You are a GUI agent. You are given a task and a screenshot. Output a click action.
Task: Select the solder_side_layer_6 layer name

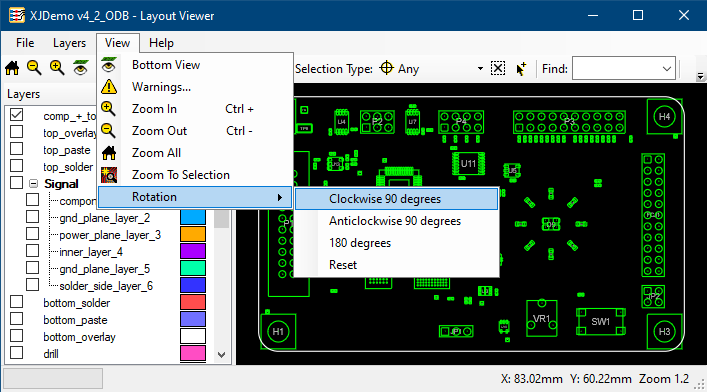106,286
